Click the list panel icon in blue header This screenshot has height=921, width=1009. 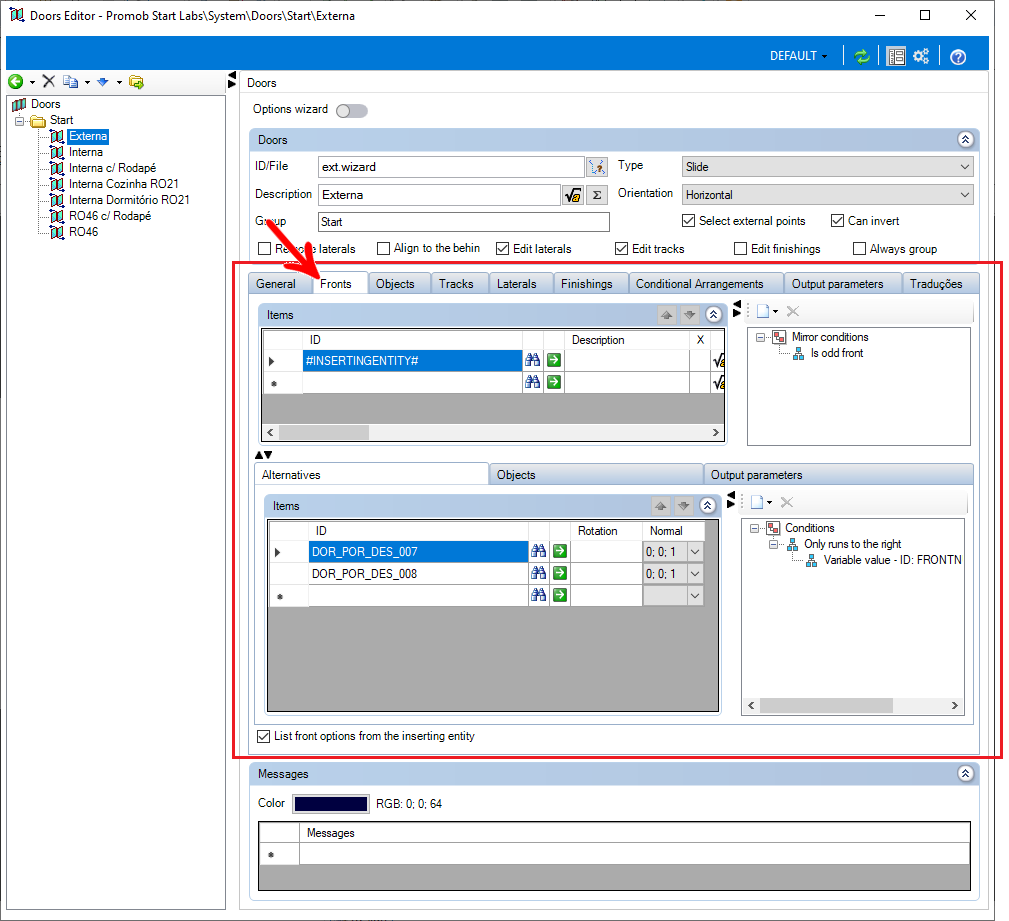[x=896, y=57]
